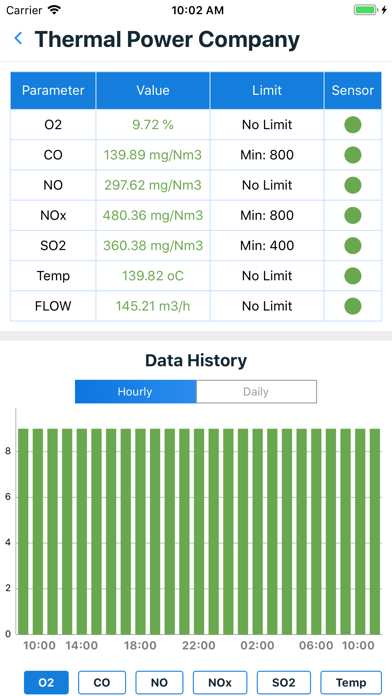The width and height of the screenshot is (392, 696).
Task: Click the Parameter column header
Action: [x=53, y=91]
